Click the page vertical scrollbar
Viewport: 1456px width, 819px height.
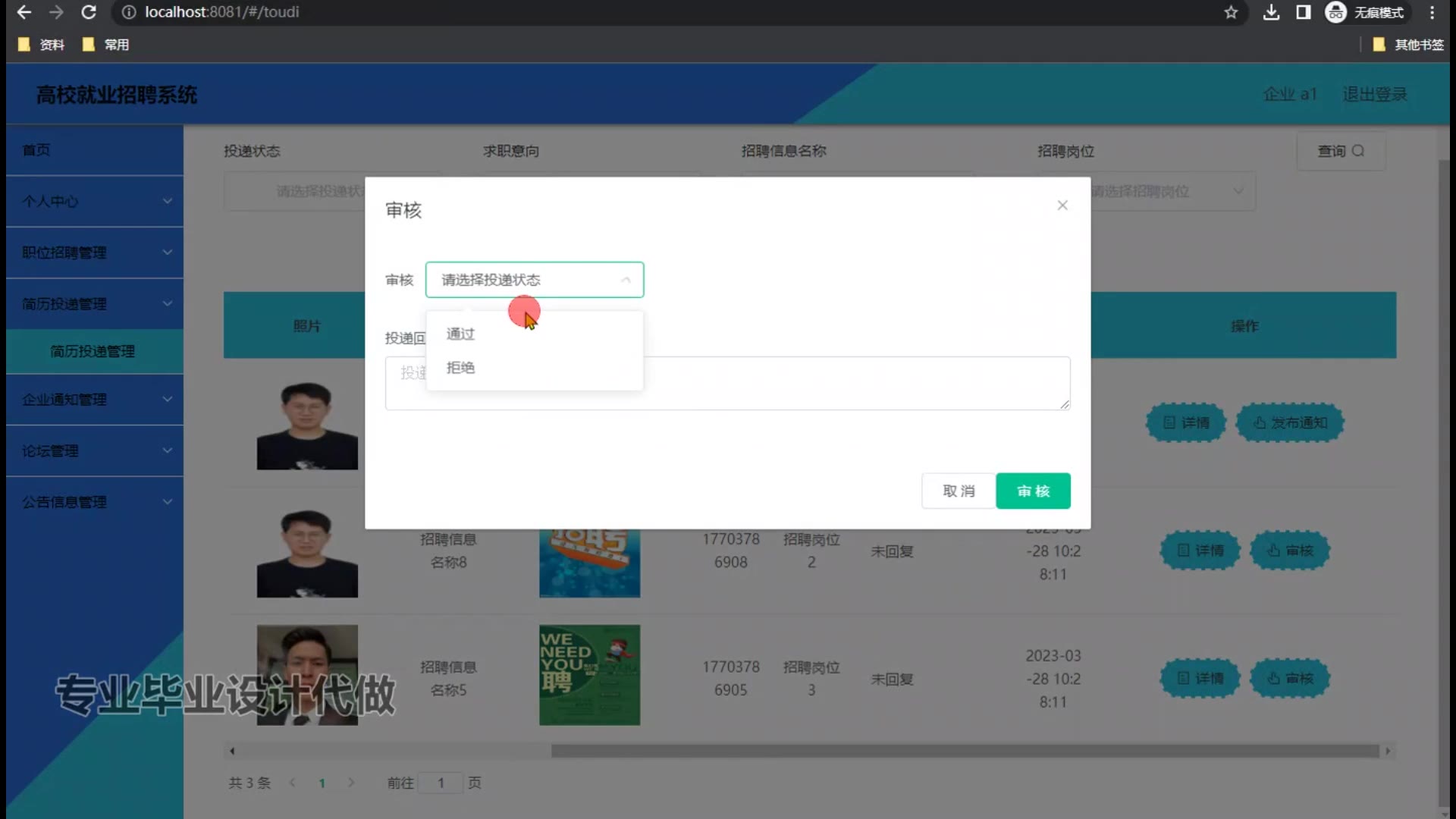point(1443,484)
